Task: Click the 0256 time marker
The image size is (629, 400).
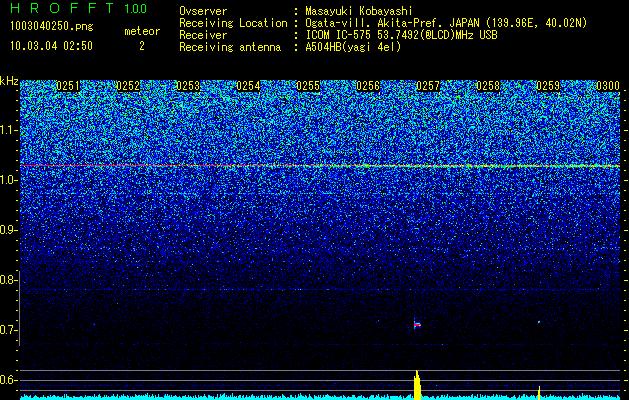Action: (368, 86)
